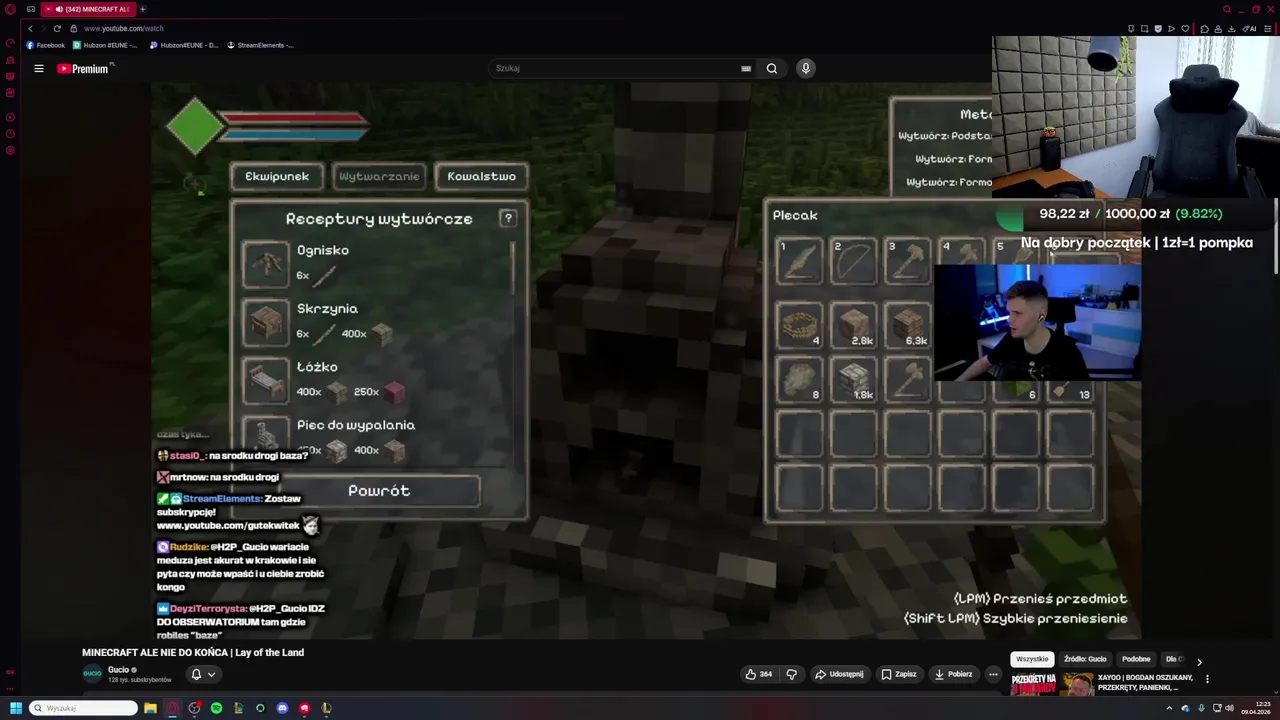
Task: Open a new browser tab with plus icon
Action: (142, 9)
